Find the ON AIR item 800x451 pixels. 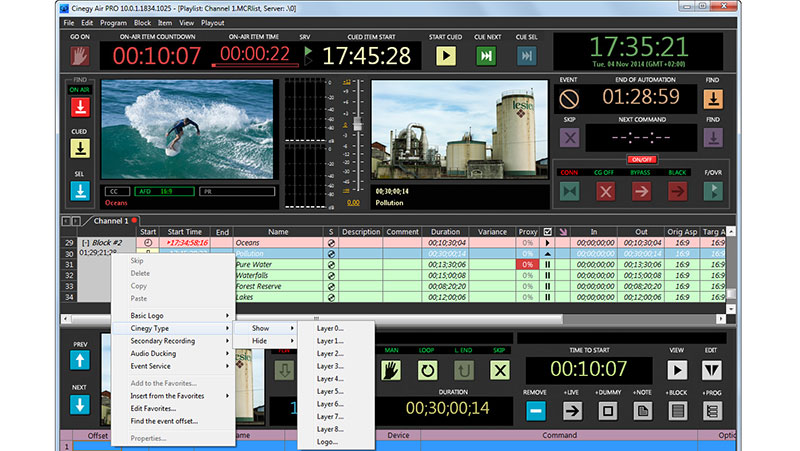[x=80, y=107]
